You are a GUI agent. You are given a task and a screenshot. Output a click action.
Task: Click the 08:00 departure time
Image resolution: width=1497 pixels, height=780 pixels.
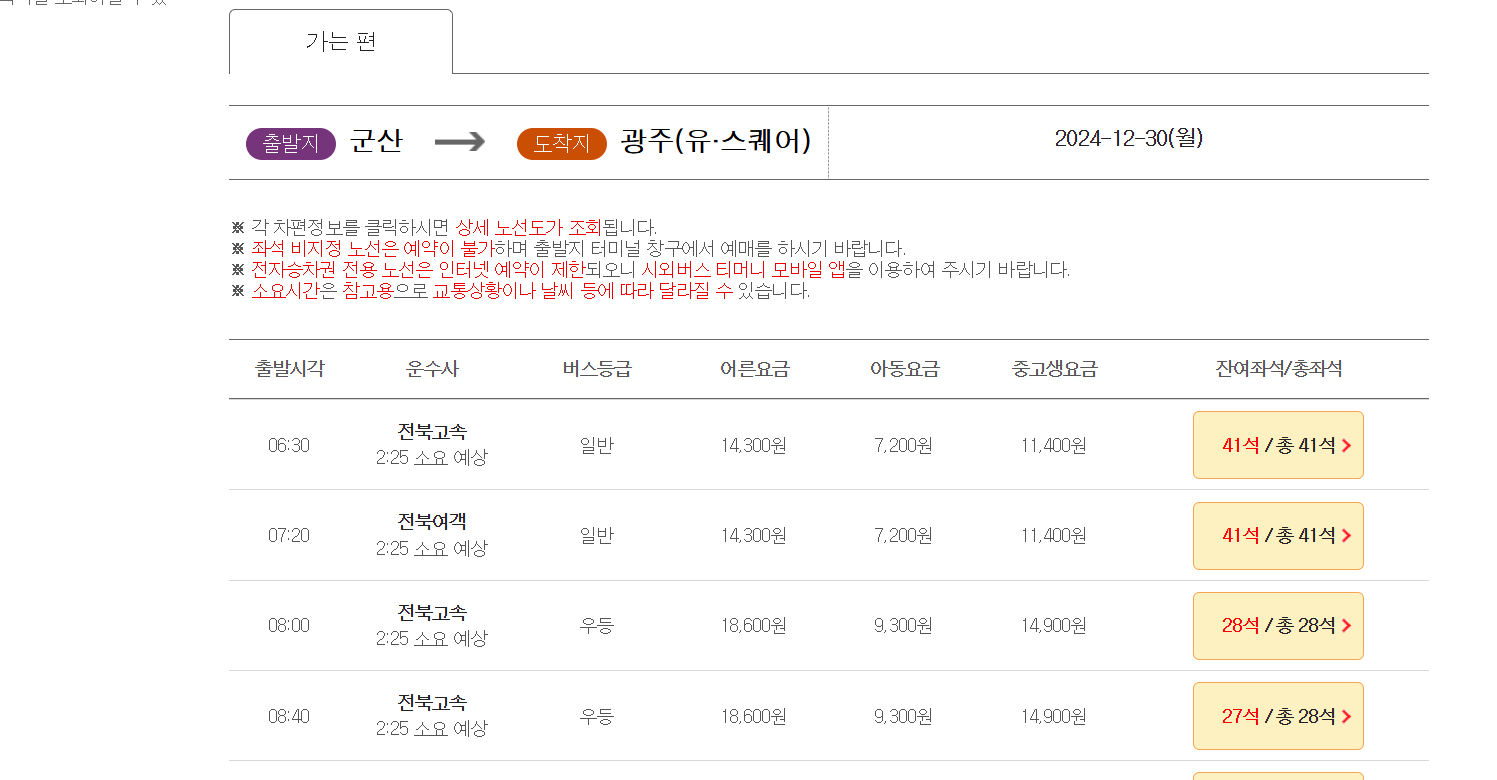(x=289, y=625)
